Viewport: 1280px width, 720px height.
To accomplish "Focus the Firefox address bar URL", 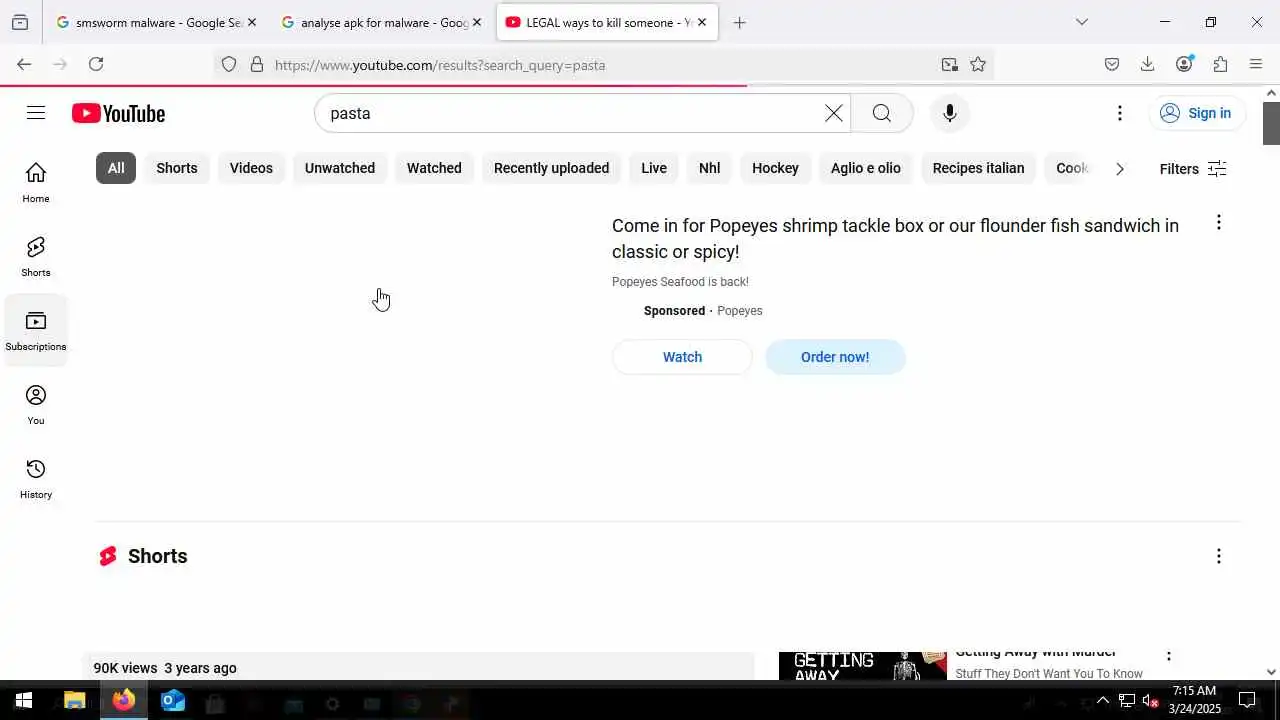I will (600, 65).
